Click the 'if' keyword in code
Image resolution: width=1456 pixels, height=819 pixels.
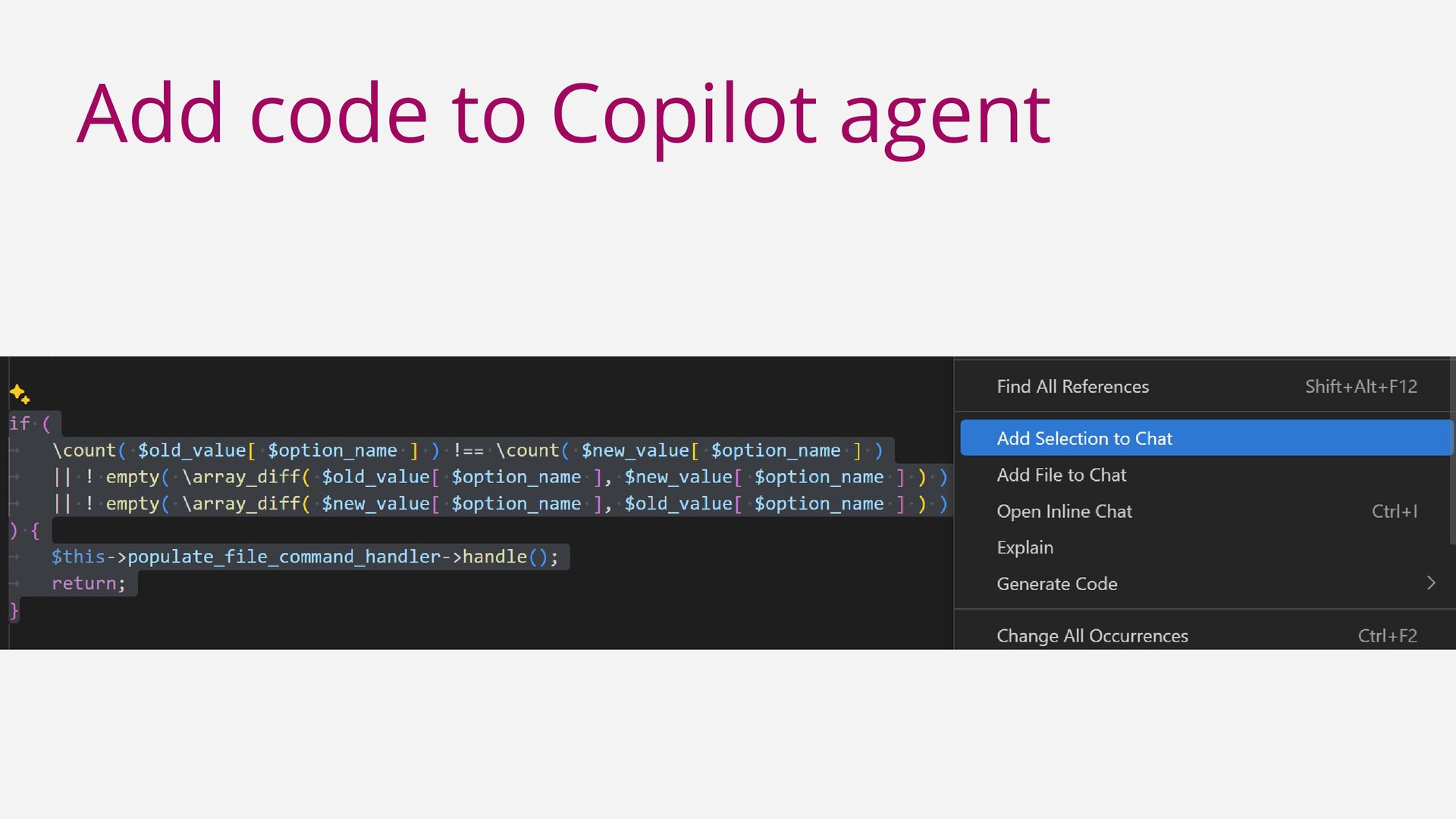(x=19, y=423)
